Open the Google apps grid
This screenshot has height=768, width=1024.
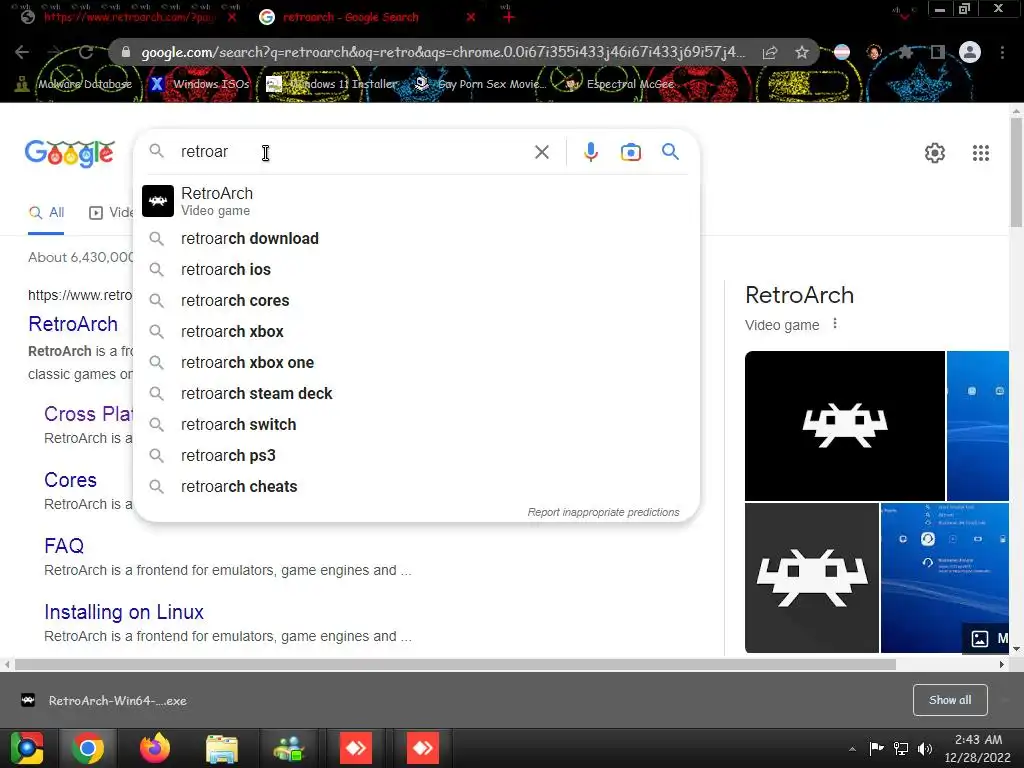[x=980, y=153]
